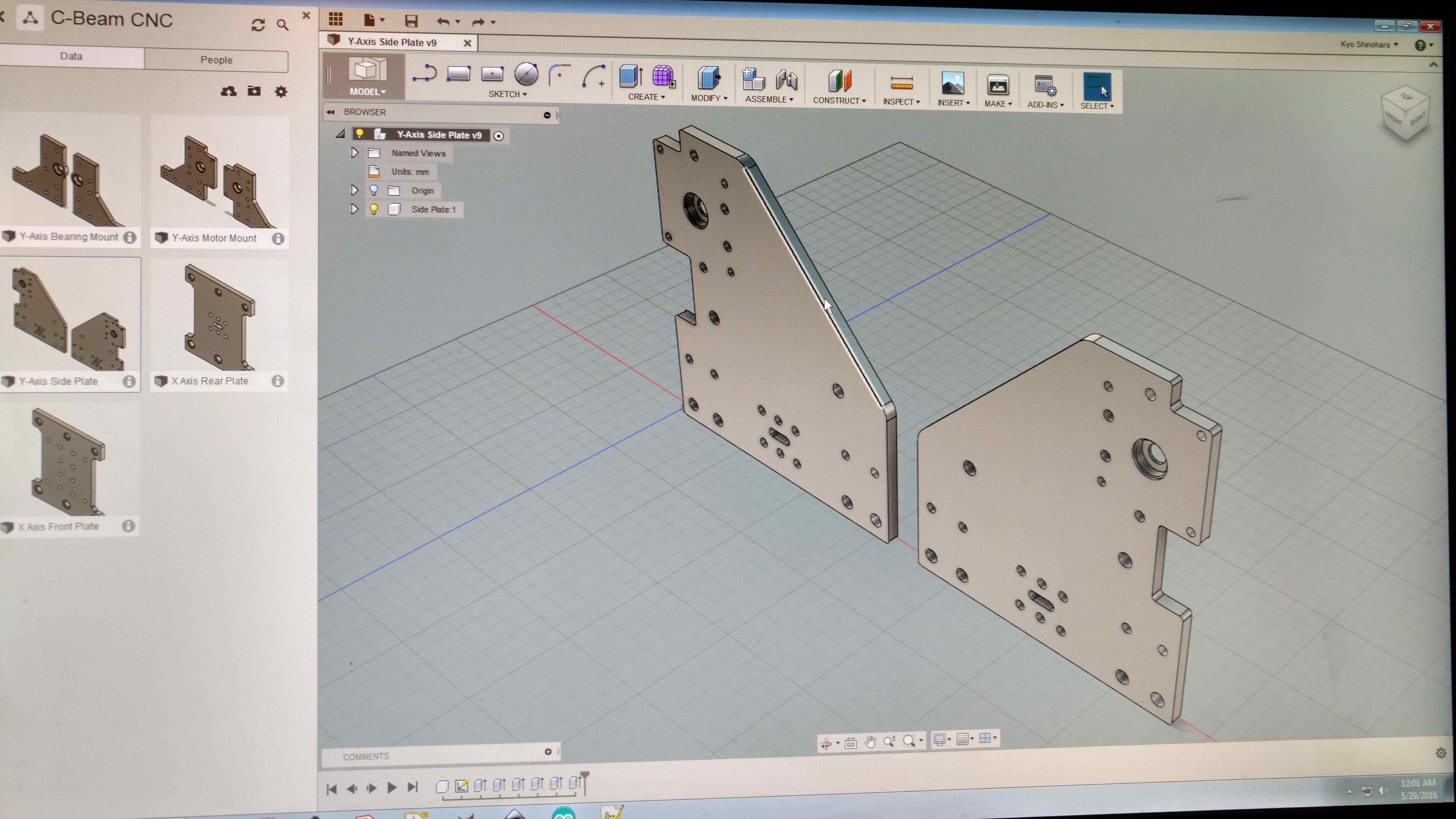Click the Zoom navigation icon
The height and width of the screenshot is (819, 1456).
coord(889,741)
